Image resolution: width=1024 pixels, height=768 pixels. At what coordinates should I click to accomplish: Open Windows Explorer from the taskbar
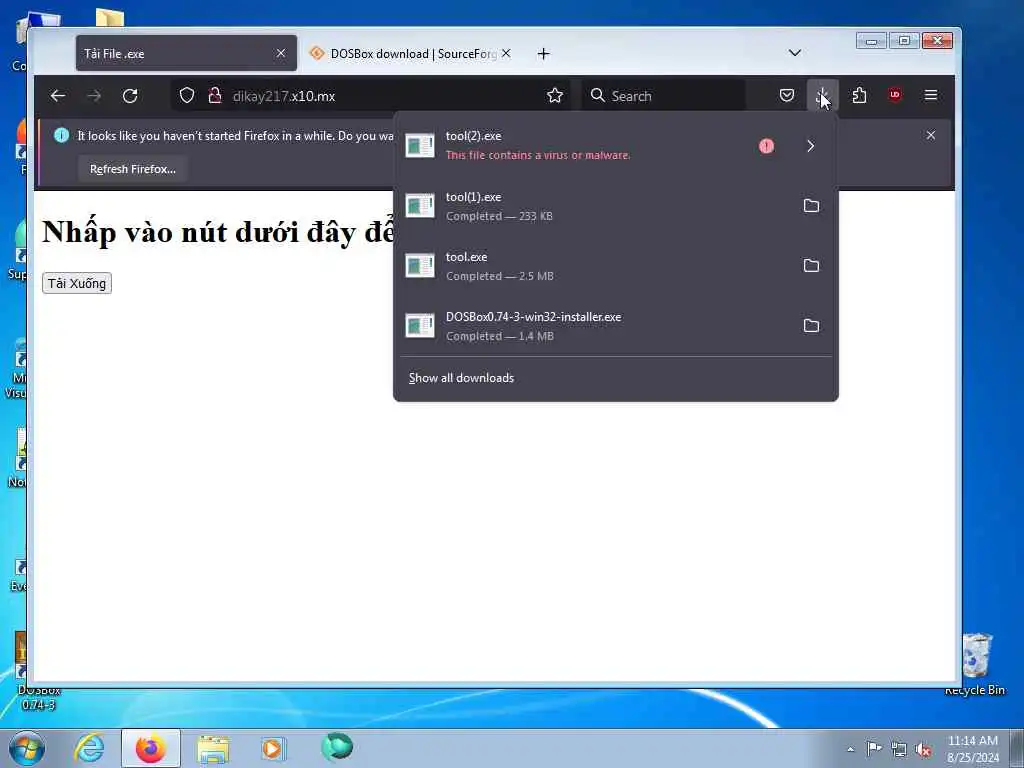[213, 748]
